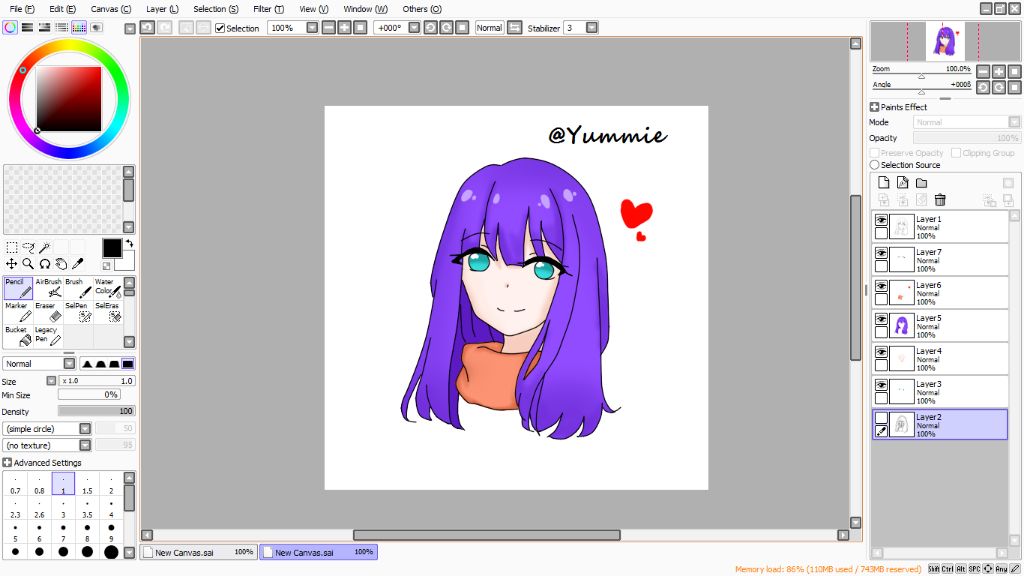Open the Layer menu
Screen dimensions: 1024x576
click(x=162, y=9)
